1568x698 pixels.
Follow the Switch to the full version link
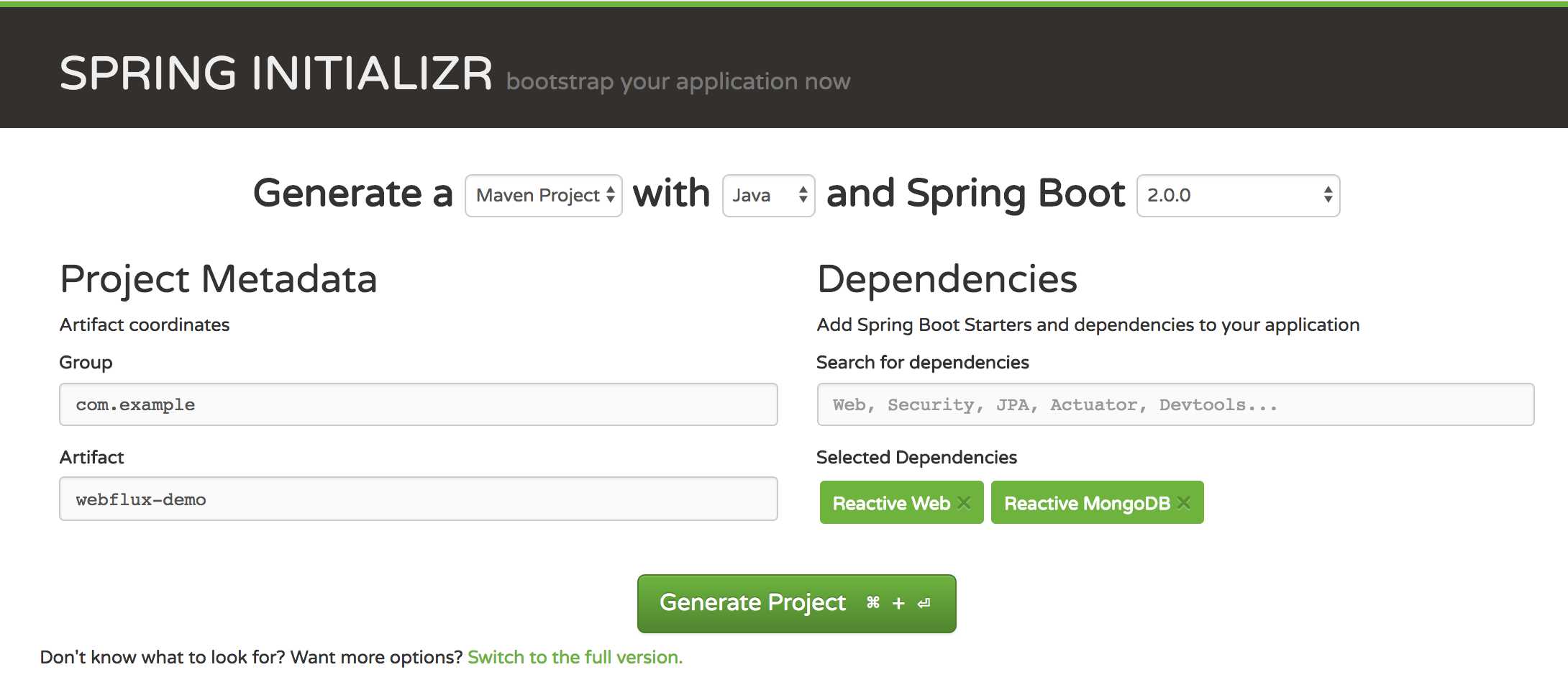(574, 656)
